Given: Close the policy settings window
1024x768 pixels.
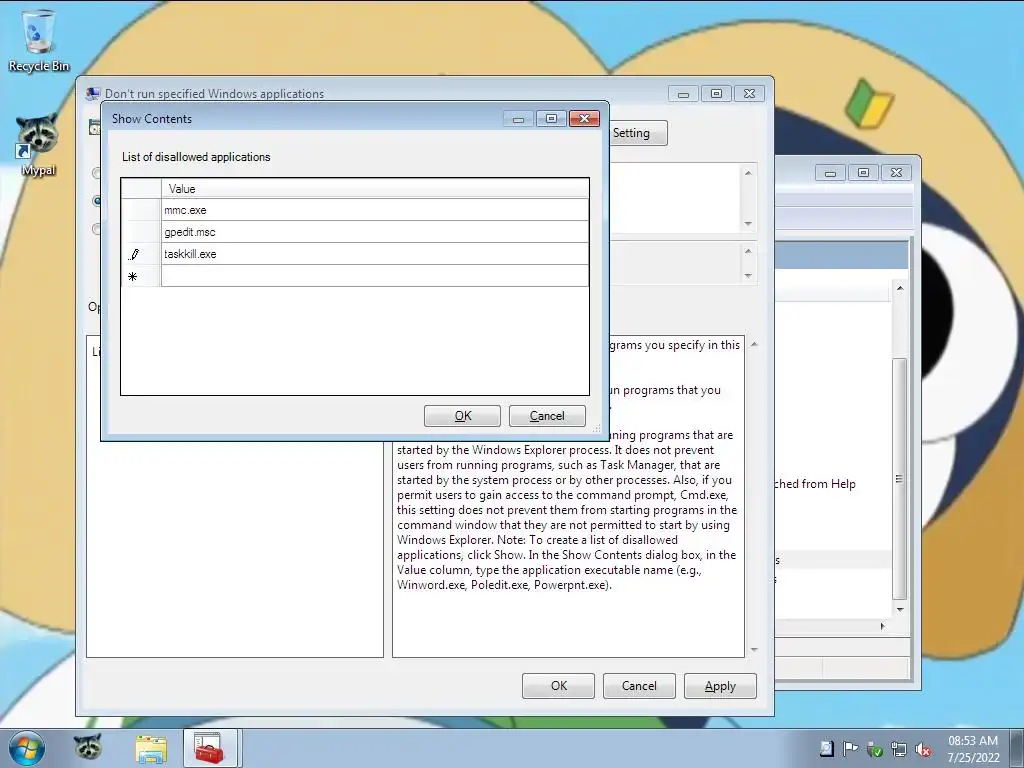Looking at the screenshot, I should [749, 94].
